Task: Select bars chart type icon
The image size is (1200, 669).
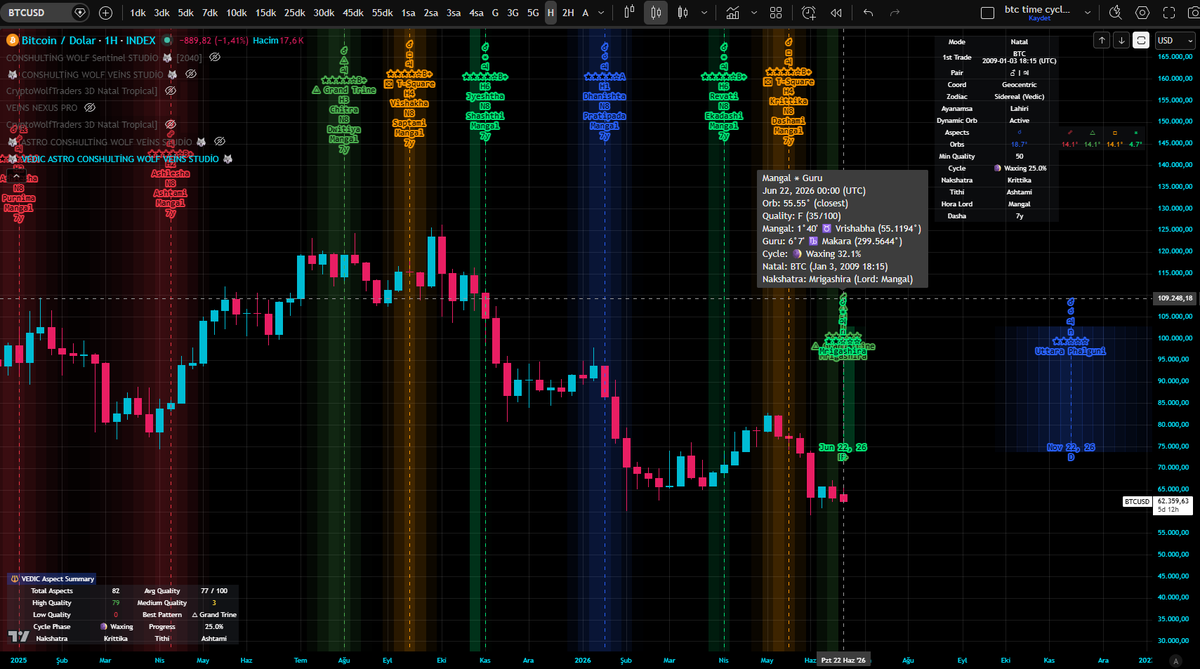Action: click(x=628, y=13)
